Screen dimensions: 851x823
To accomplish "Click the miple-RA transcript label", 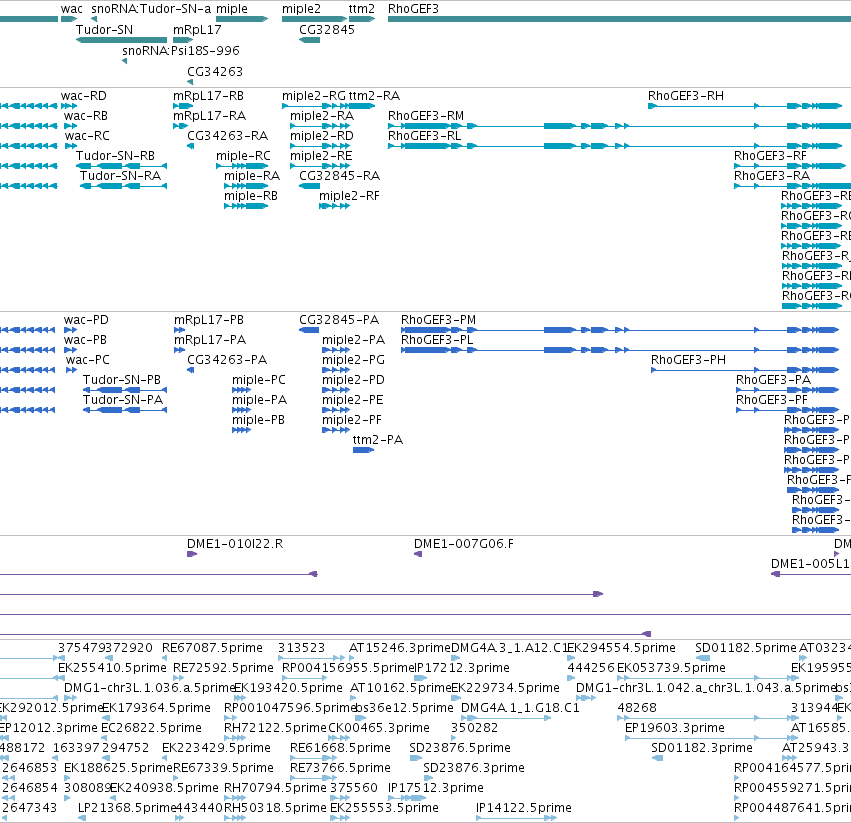I will click(252, 176).
